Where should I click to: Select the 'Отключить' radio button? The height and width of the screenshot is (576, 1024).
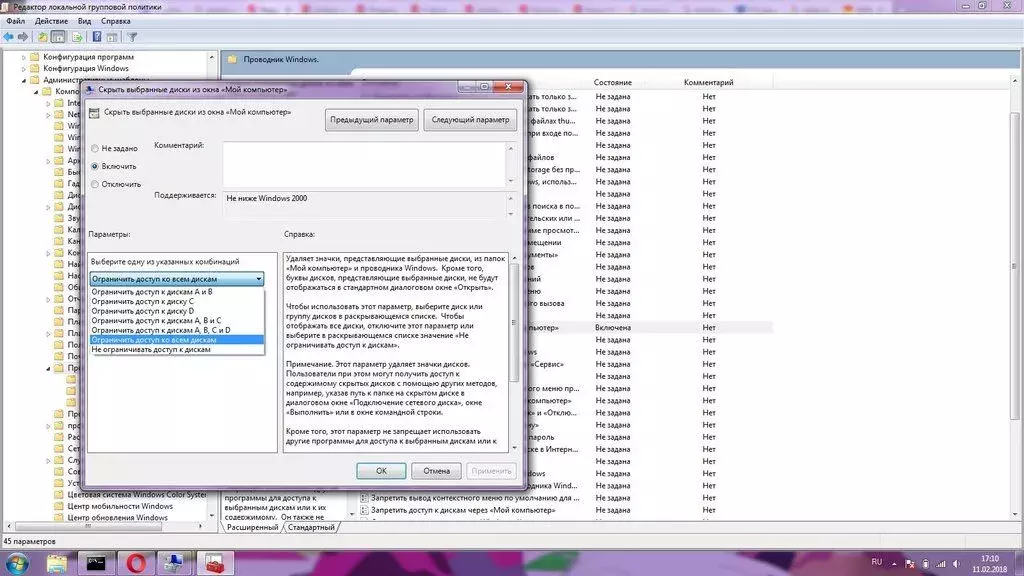click(x=95, y=184)
